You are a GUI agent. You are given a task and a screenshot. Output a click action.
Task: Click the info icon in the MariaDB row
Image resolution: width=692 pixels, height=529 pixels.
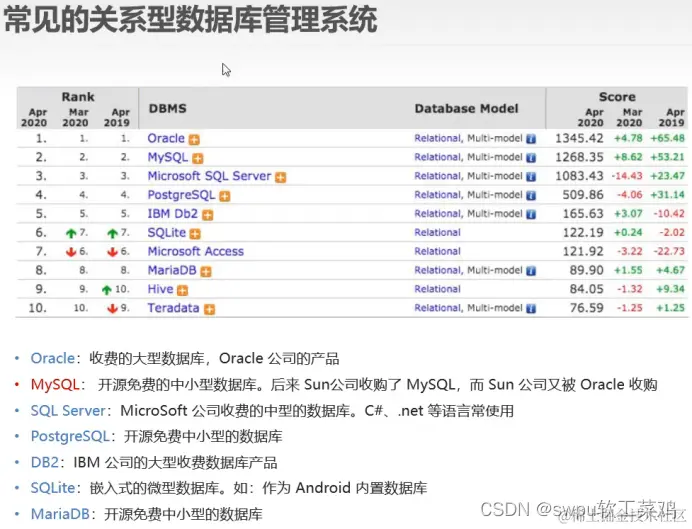(x=531, y=271)
